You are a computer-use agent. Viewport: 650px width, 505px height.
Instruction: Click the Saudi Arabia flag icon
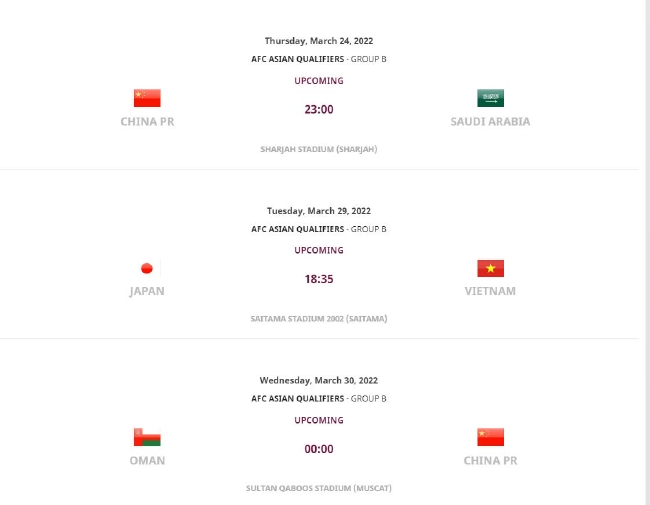click(490, 98)
